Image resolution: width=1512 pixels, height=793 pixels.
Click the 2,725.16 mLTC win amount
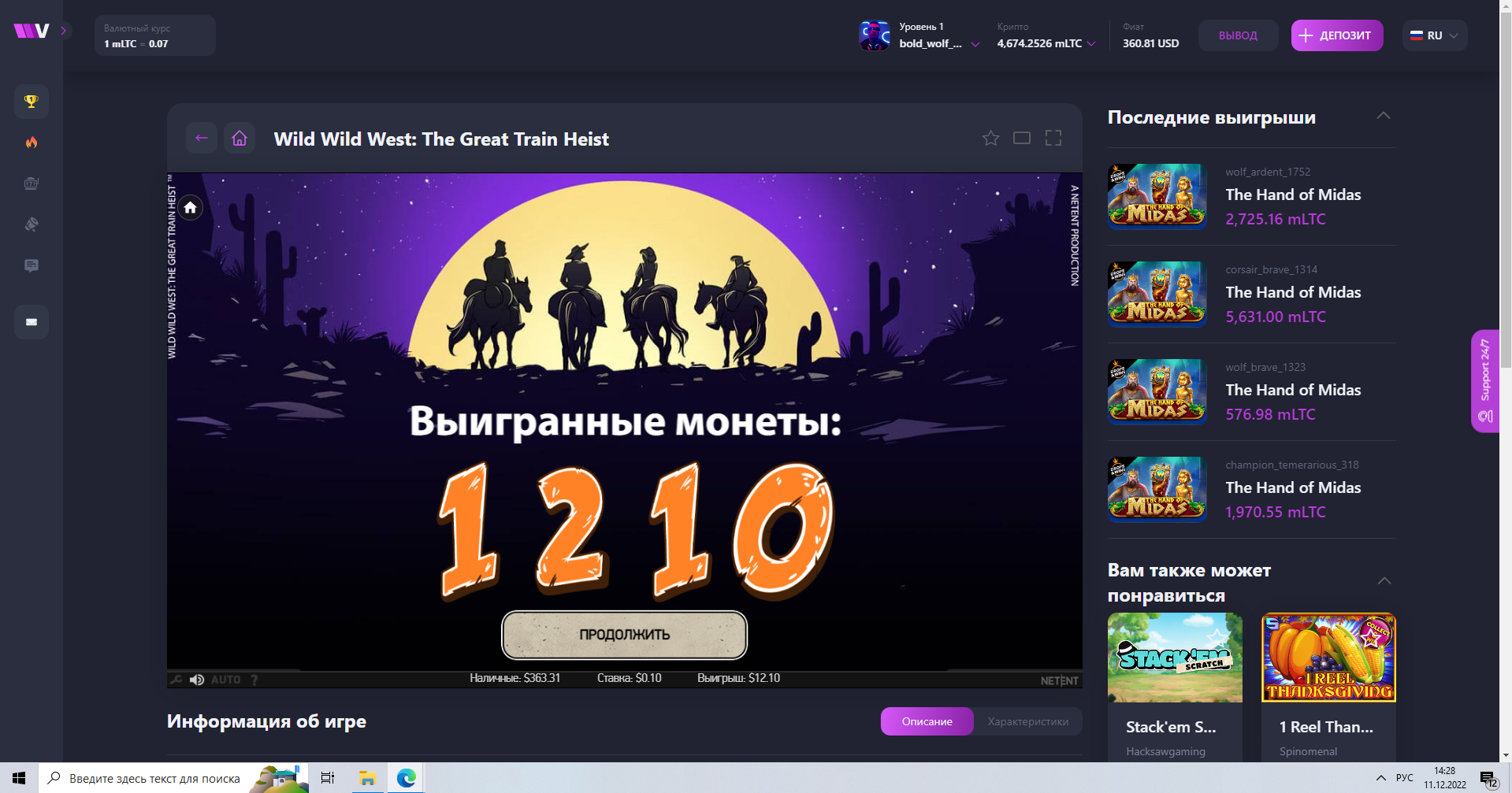point(1276,219)
